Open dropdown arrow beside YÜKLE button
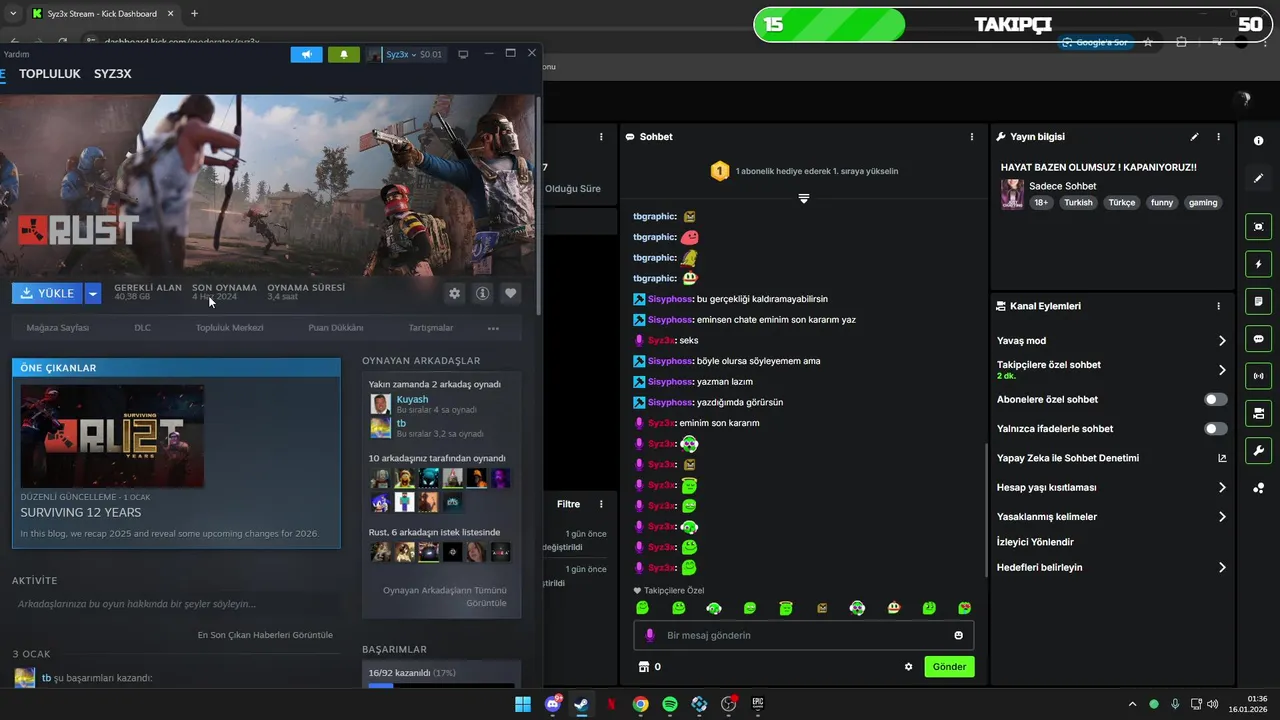Screen dimensions: 1280x720 [x=93, y=293]
